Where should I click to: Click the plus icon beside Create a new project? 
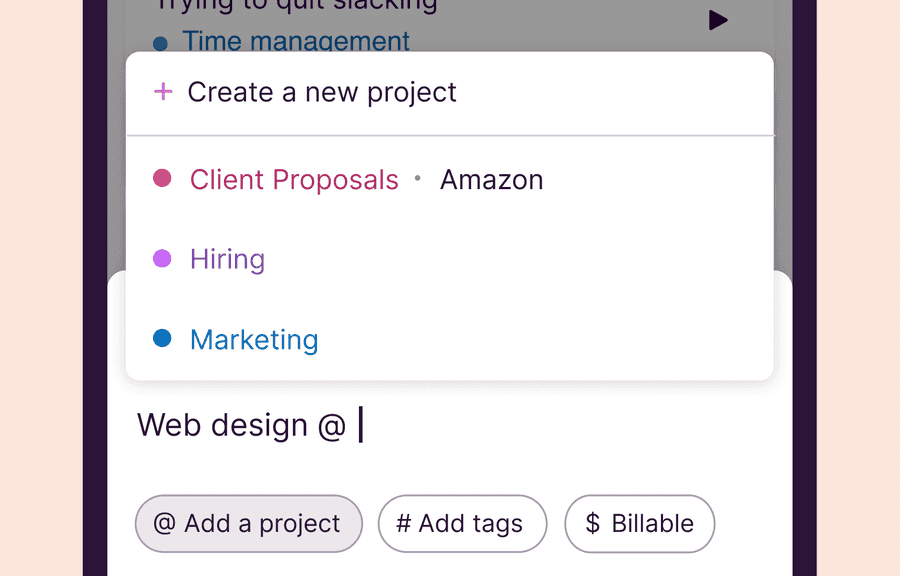pyautogui.click(x=162, y=91)
